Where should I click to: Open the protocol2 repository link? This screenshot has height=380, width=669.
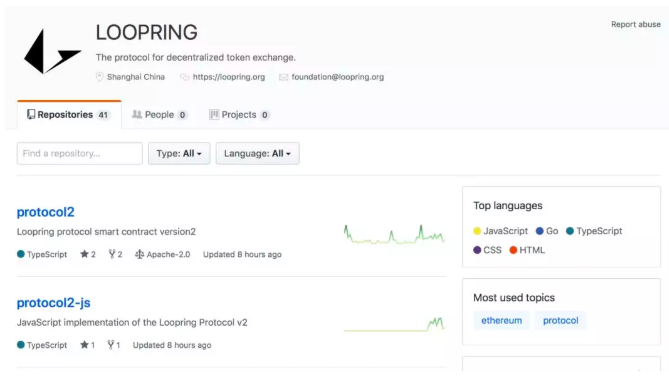(x=46, y=212)
